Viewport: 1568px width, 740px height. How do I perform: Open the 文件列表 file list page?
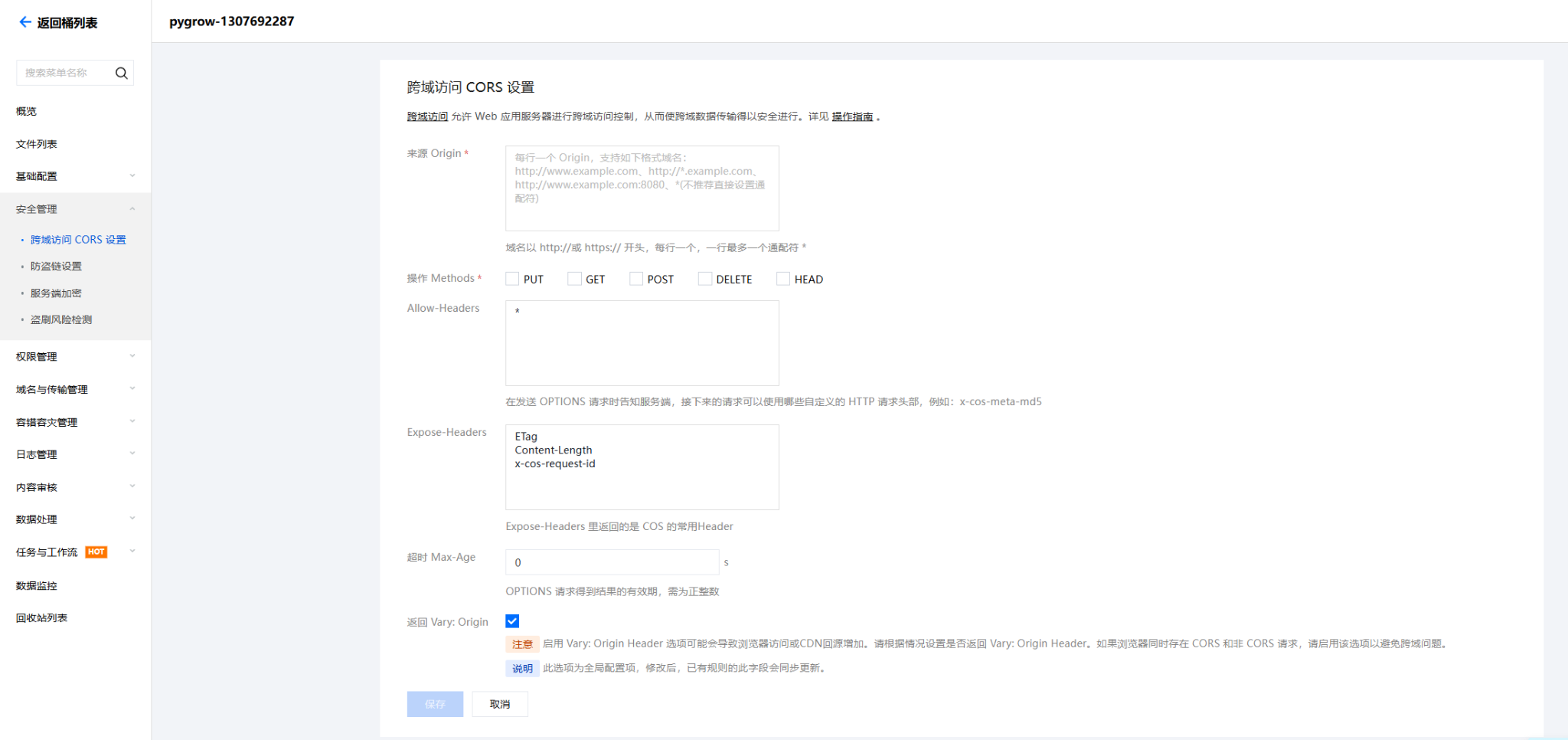35,143
